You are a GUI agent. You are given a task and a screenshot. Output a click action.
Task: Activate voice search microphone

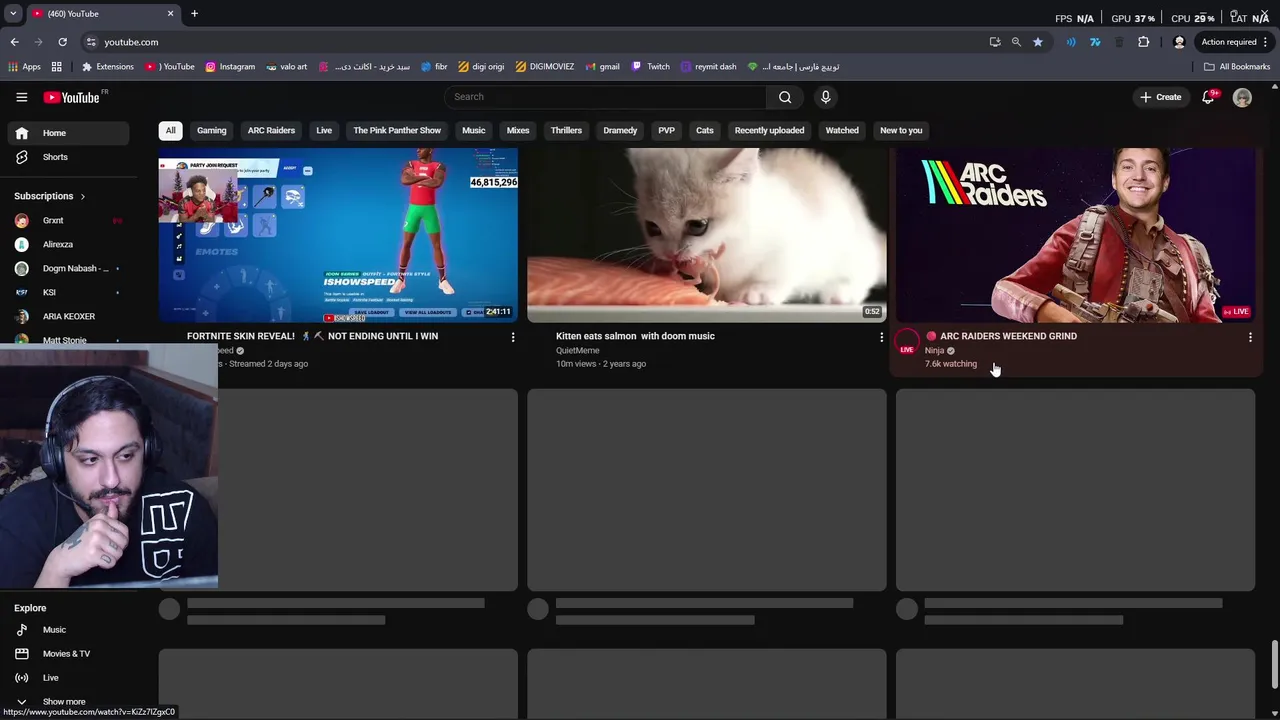pyautogui.click(x=825, y=97)
